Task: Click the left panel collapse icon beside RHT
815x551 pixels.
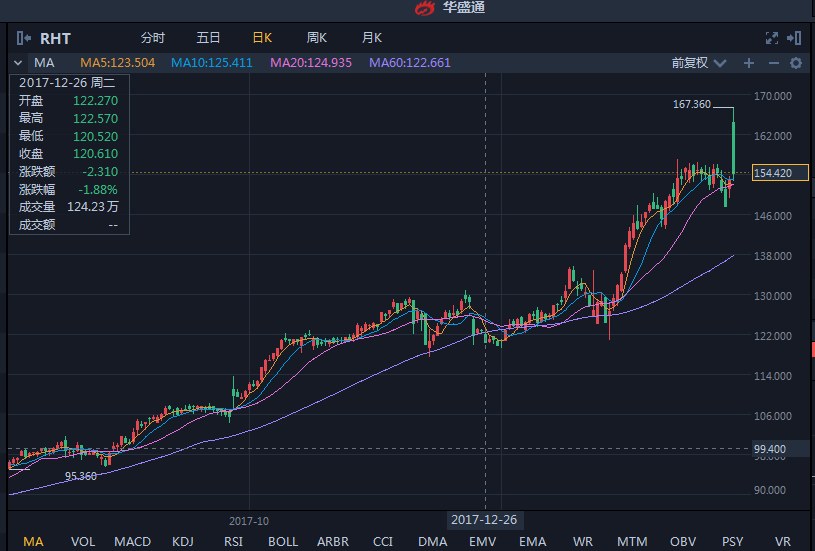Action: [x=23, y=38]
